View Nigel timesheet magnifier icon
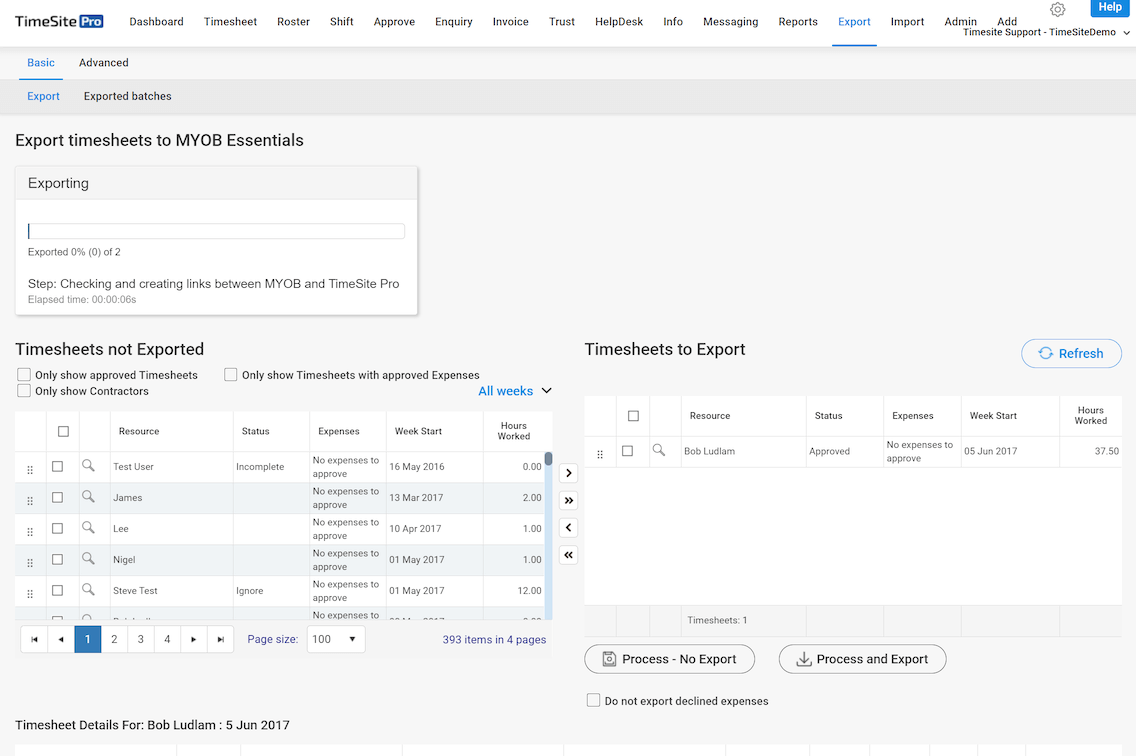The width and height of the screenshot is (1136, 756). 88,559
